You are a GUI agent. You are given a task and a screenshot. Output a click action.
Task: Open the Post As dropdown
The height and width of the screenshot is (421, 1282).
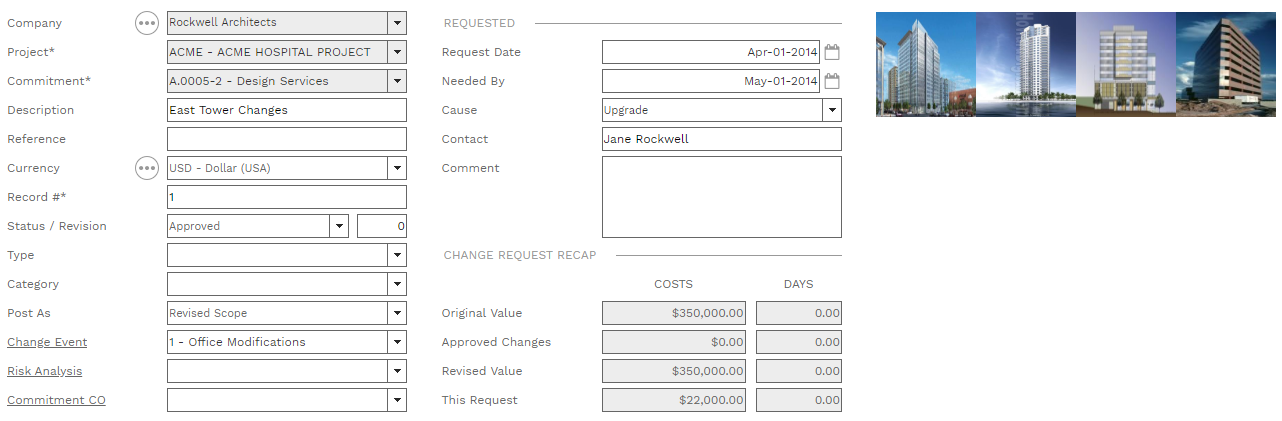pyautogui.click(x=397, y=313)
